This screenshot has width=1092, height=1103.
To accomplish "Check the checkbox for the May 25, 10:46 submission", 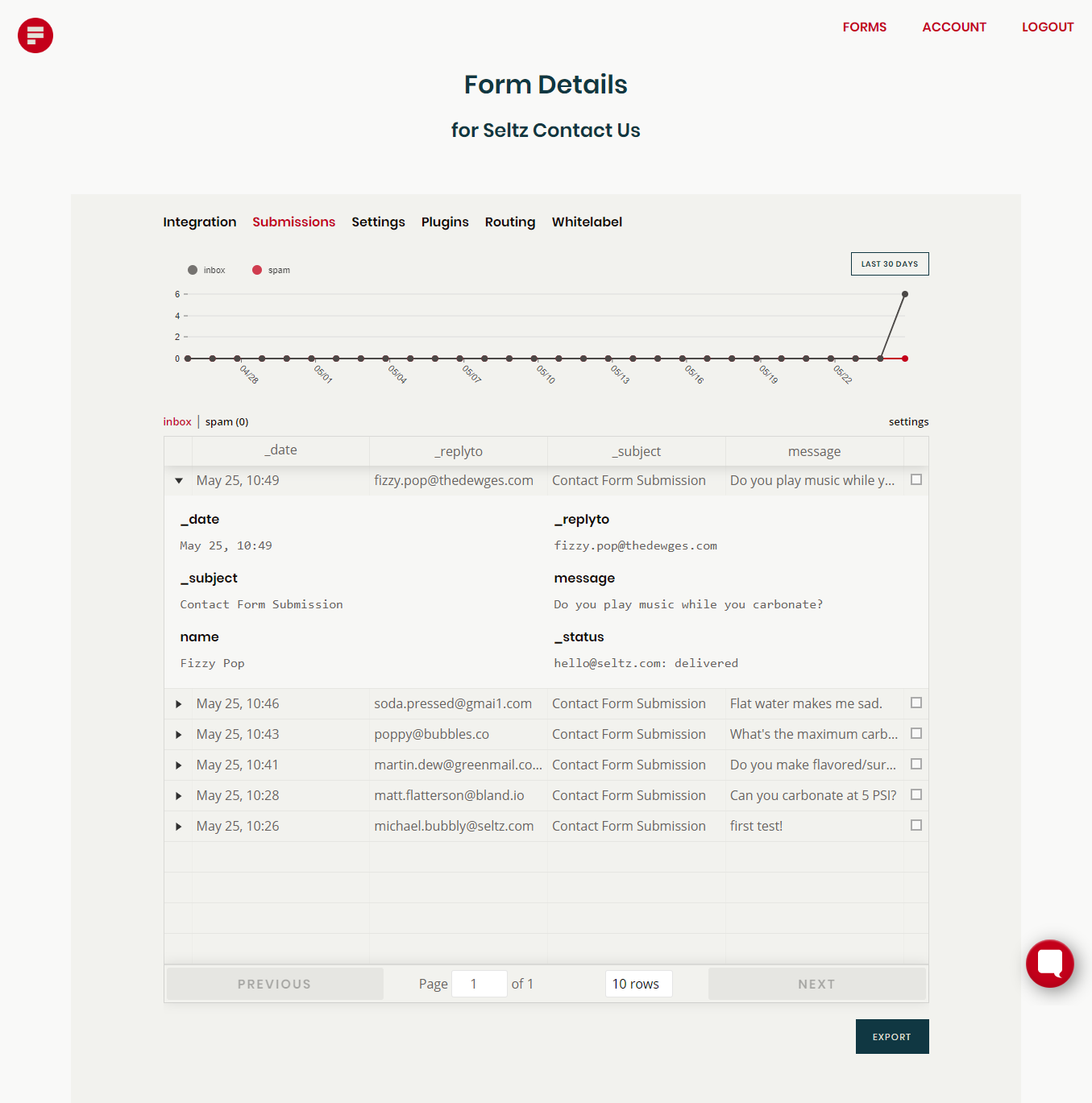I will 916,703.
